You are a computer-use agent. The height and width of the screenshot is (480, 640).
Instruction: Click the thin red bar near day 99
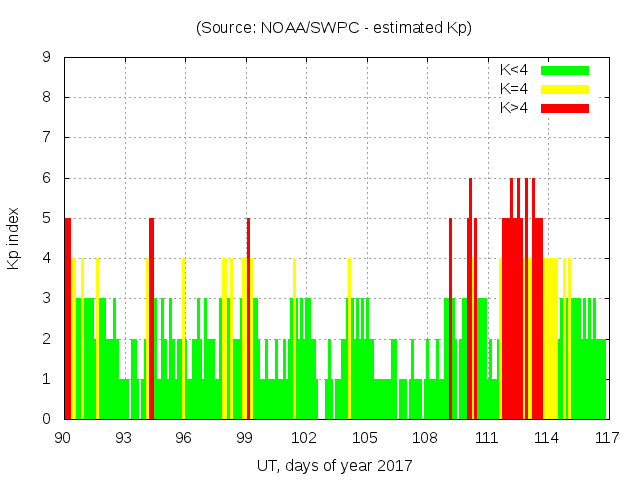pyautogui.click(x=248, y=320)
